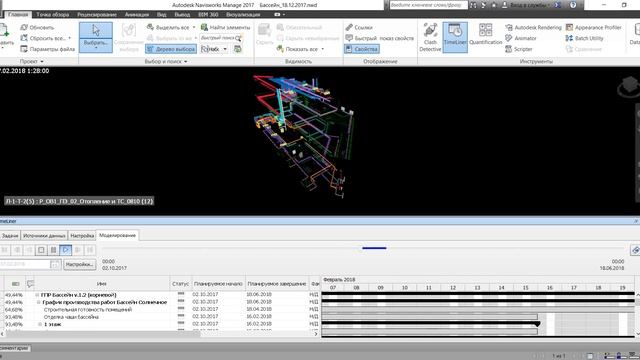Click the help question mark icon
This screenshot has height=360, width=640.
[573, 5]
